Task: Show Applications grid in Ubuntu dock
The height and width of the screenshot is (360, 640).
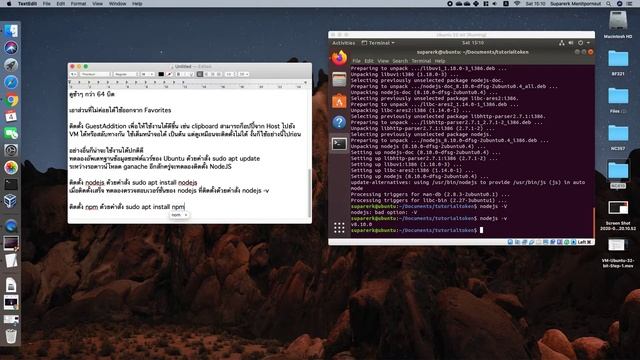Action: point(339,228)
